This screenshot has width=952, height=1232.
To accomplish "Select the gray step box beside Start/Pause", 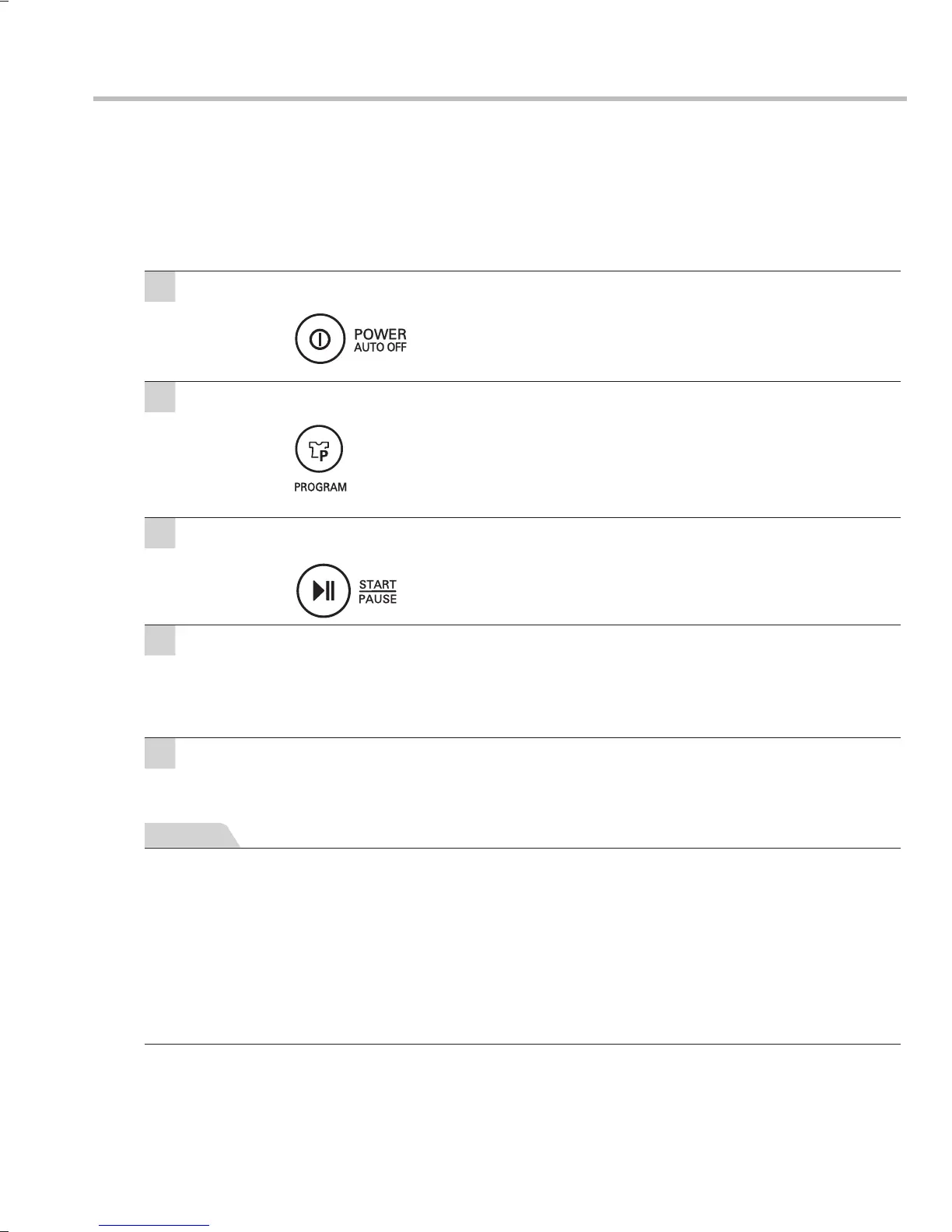I will [x=160, y=534].
